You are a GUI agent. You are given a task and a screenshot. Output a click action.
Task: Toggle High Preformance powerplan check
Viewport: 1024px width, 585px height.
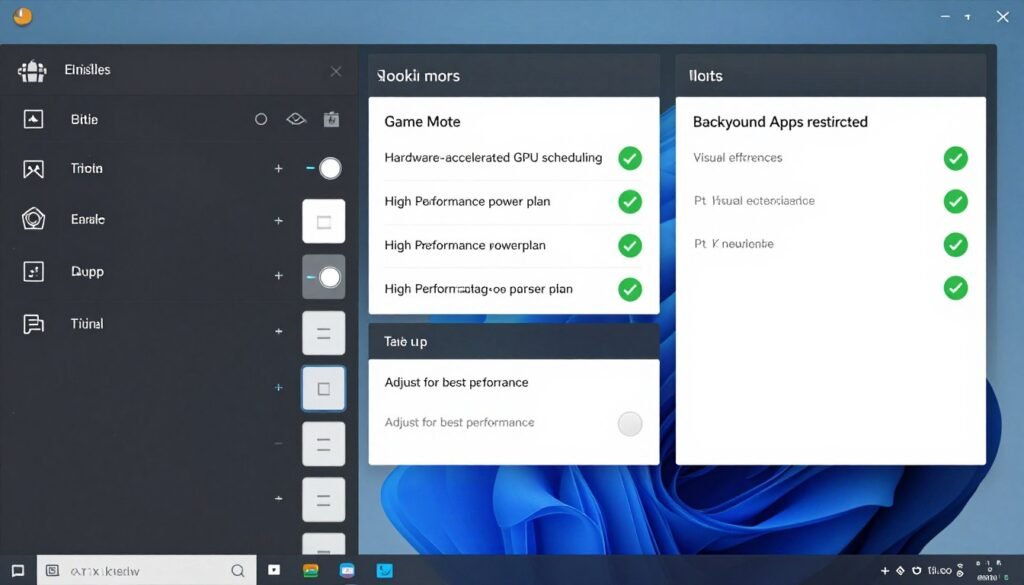click(630, 245)
